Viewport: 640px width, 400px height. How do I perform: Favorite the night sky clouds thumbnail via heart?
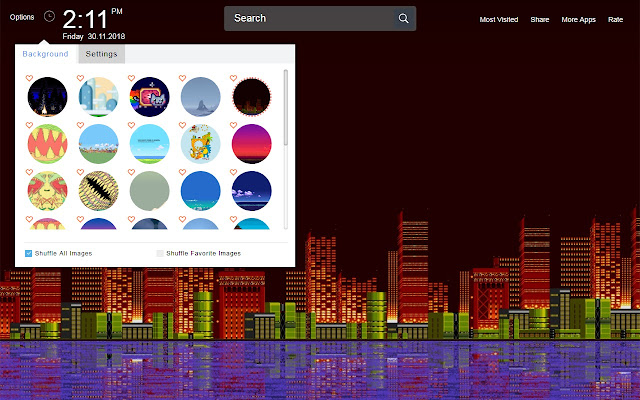click(233, 172)
